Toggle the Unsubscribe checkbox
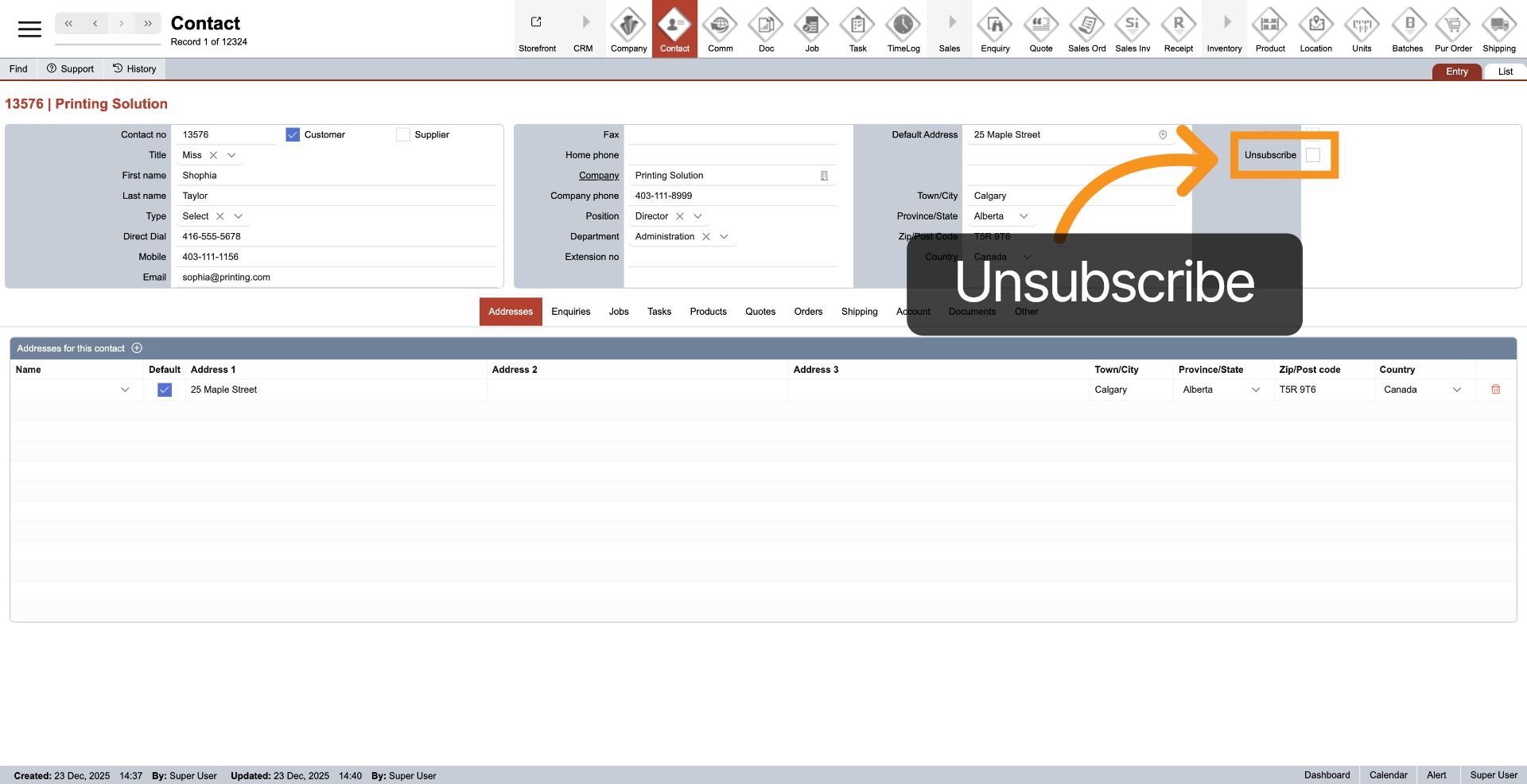Image resolution: width=1527 pixels, height=784 pixels. (1313, 155)
